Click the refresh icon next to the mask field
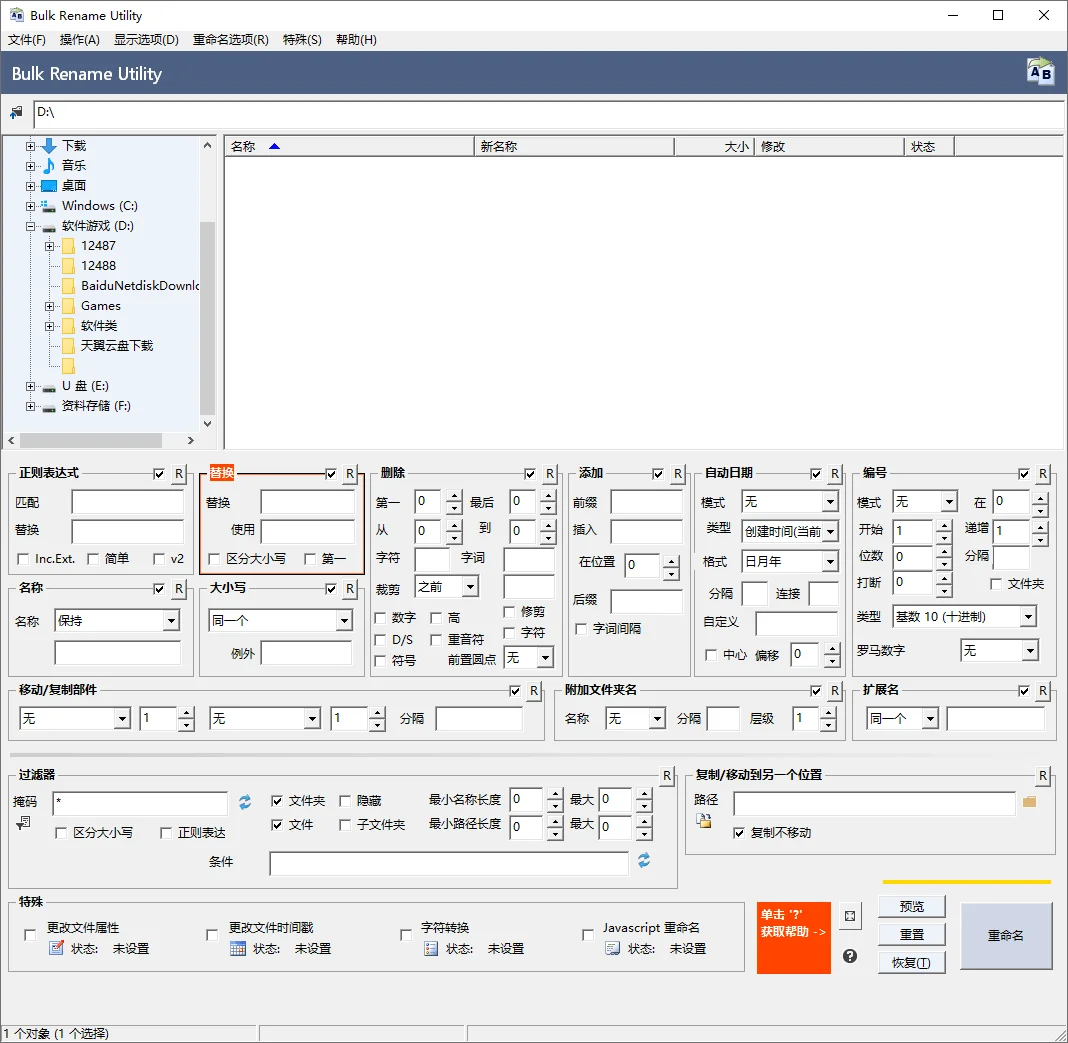The height and width of the screenshot is (1043, 1068). point(243,803)
